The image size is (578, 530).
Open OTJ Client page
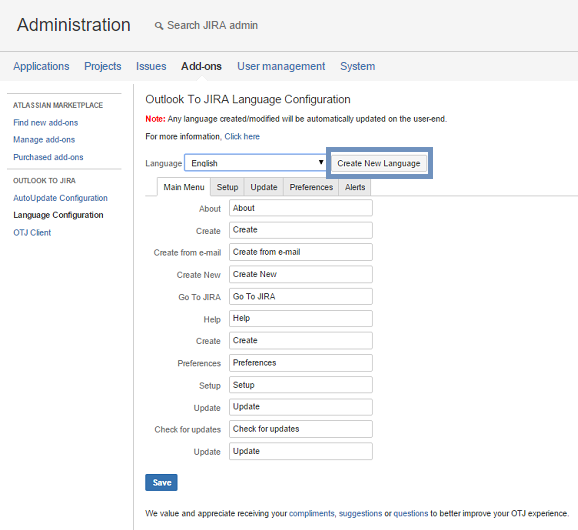click(32, 233)
